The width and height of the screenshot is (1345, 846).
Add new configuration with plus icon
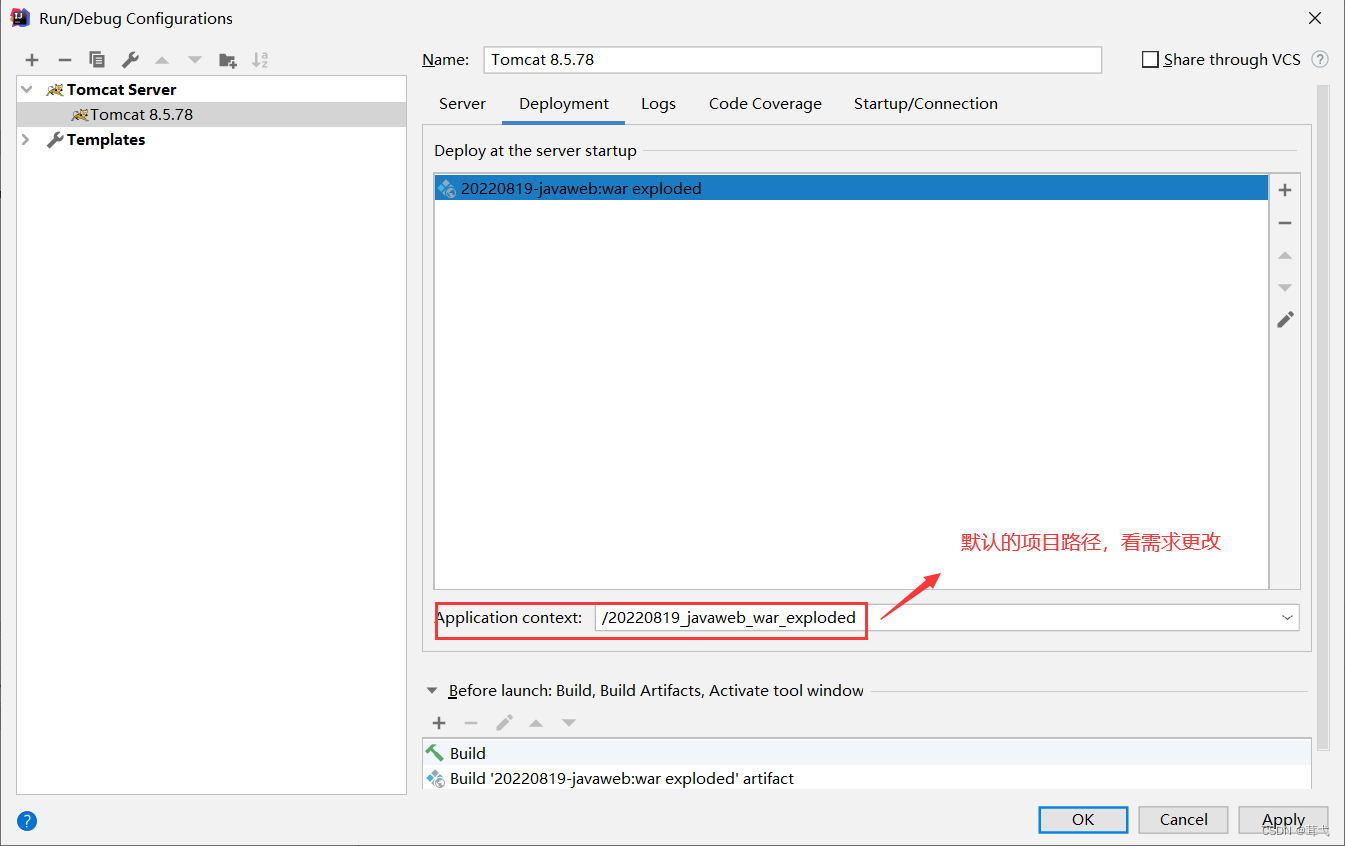coord(32,60)
